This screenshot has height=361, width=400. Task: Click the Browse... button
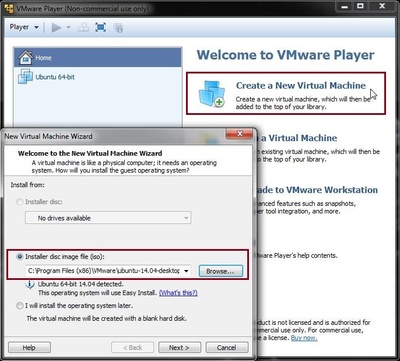click(x=220, y=271)
